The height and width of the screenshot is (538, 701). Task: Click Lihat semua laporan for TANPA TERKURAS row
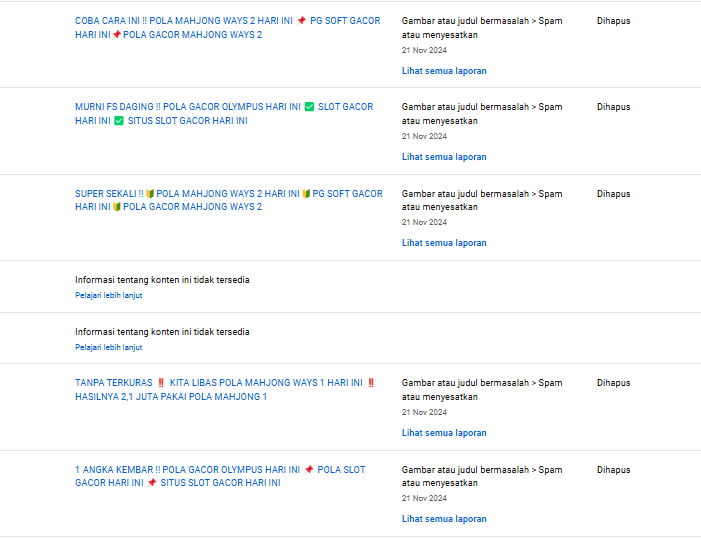click(x=444, y=433)
